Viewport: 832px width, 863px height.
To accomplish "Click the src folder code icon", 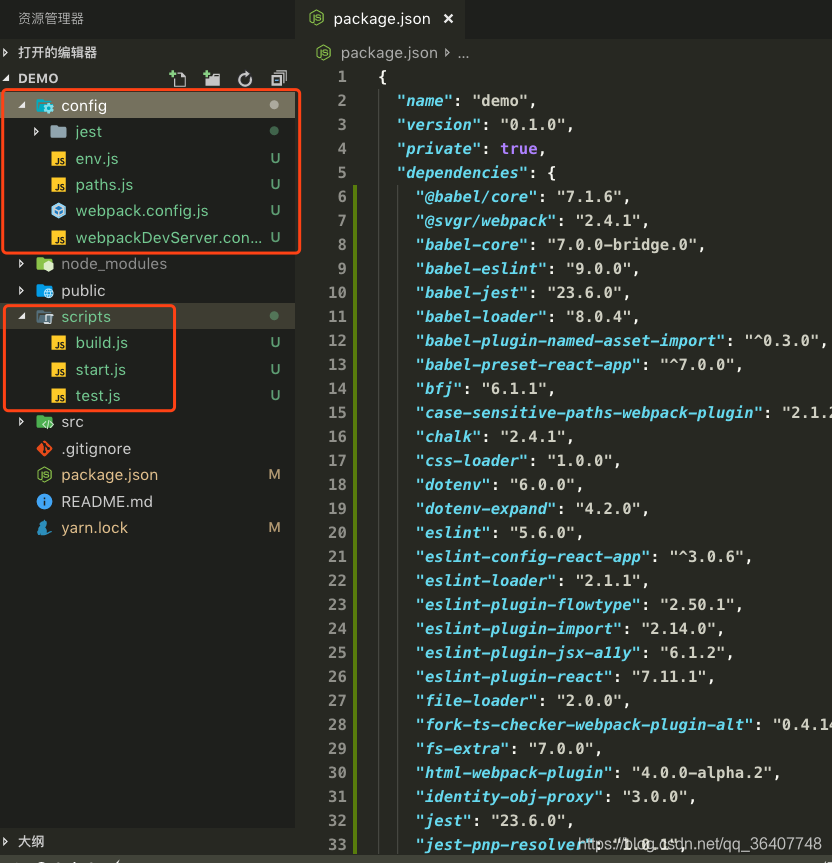I will 45,422.
